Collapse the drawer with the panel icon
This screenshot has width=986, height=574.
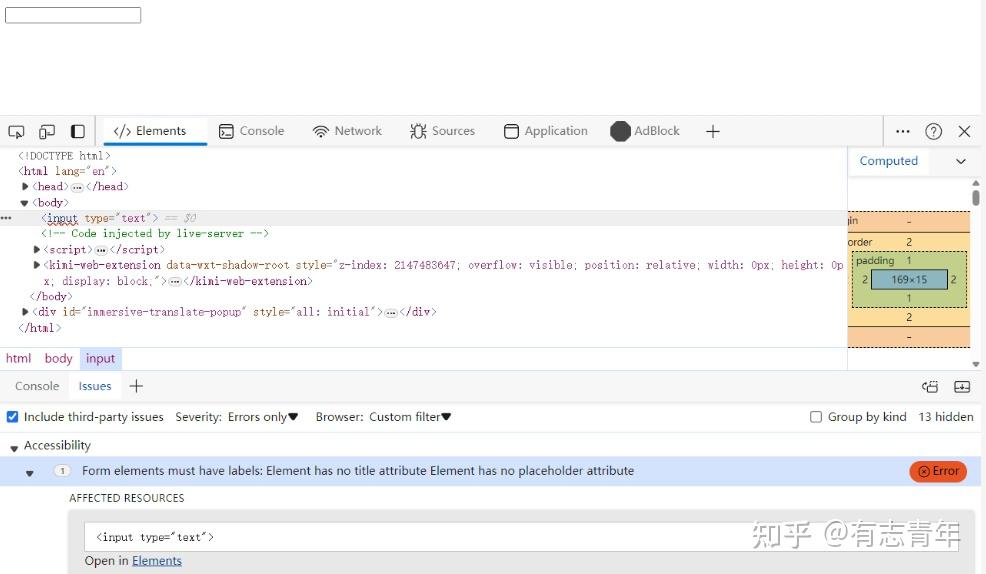click(x=962, y=387)
